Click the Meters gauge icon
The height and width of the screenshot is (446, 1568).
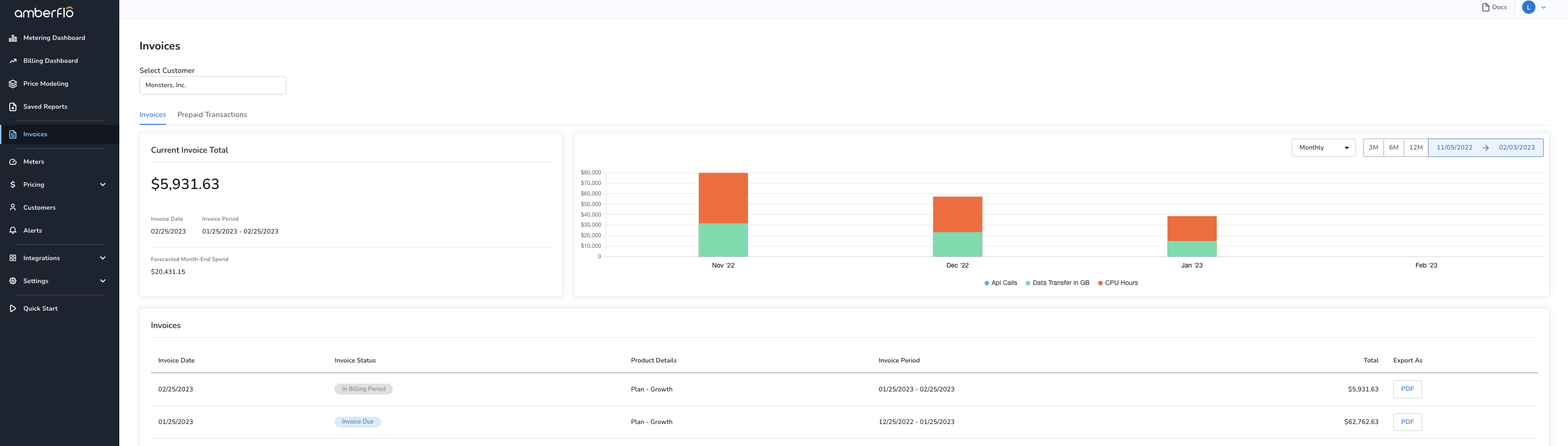pos(13,162)
